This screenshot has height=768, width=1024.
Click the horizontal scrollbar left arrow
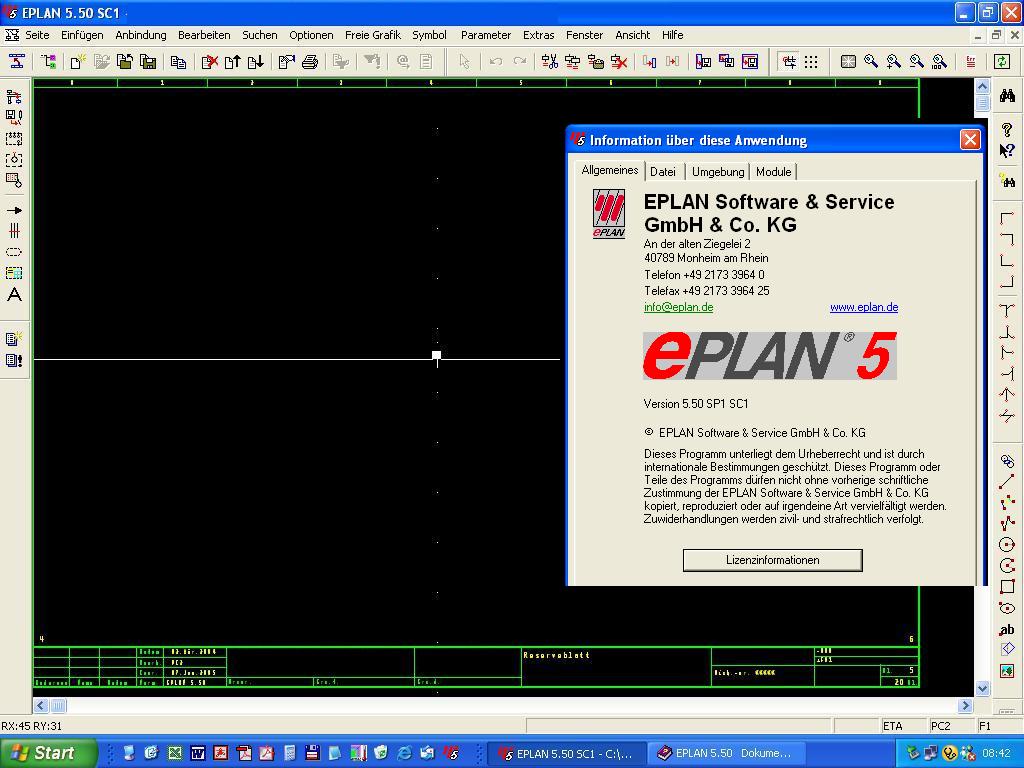point(41,705)
